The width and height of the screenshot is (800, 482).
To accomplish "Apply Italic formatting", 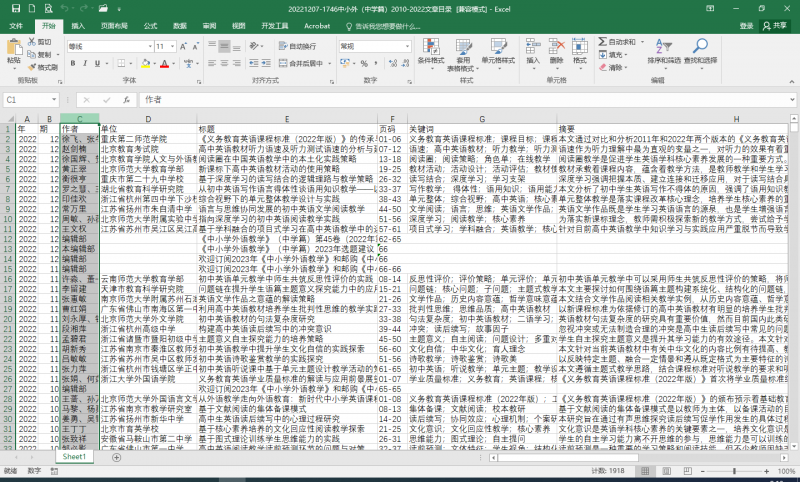I will pos(85,63).
